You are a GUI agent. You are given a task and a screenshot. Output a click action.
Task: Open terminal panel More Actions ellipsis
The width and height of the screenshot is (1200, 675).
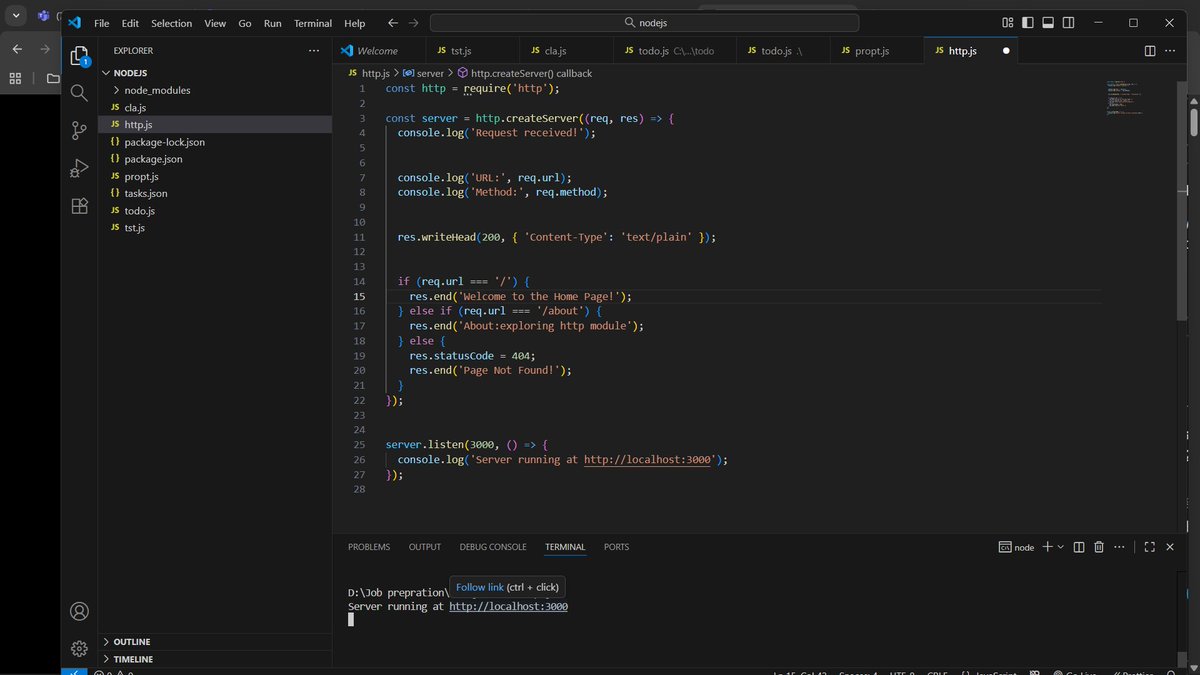[1119, 547]
